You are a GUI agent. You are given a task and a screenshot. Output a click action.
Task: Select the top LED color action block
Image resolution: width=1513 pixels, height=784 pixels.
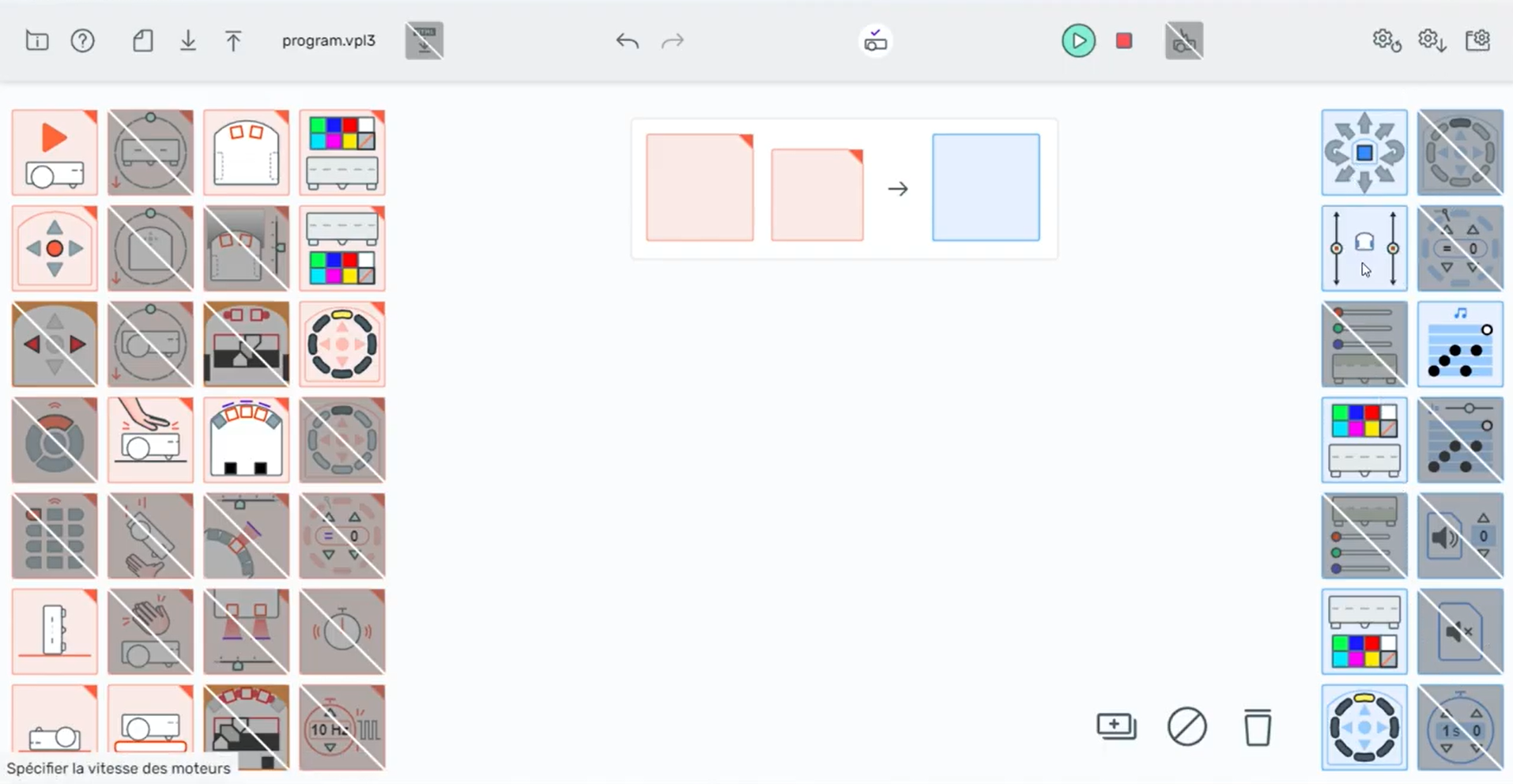(1364, 440)
